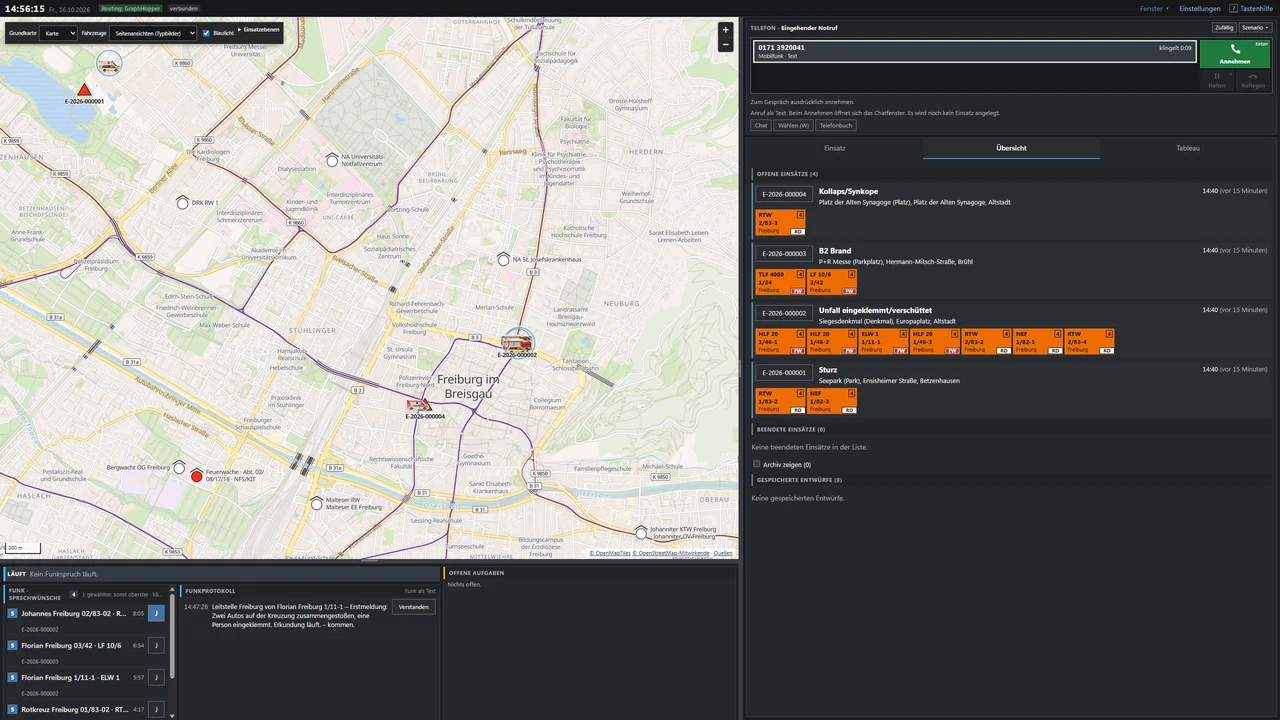Switch to the Einsatz tab
Viewport: 1280px width, 720px height.
pyautogui.click(x=835, y=148)
